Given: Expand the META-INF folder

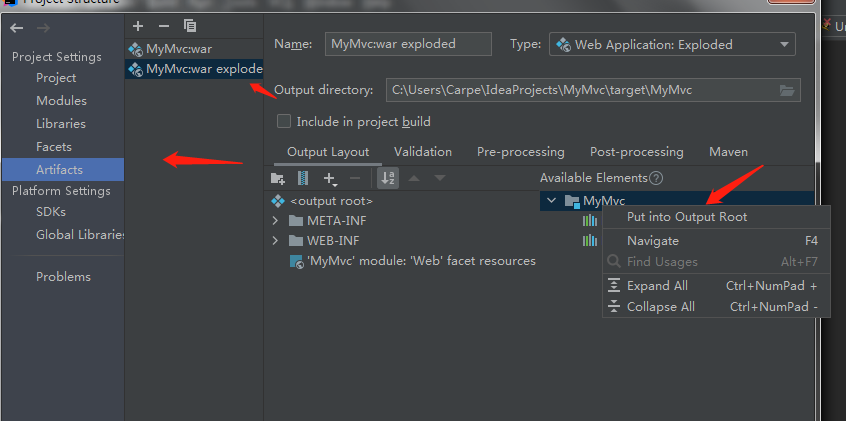Looking at the screenshot, I should tap(275, 221).
